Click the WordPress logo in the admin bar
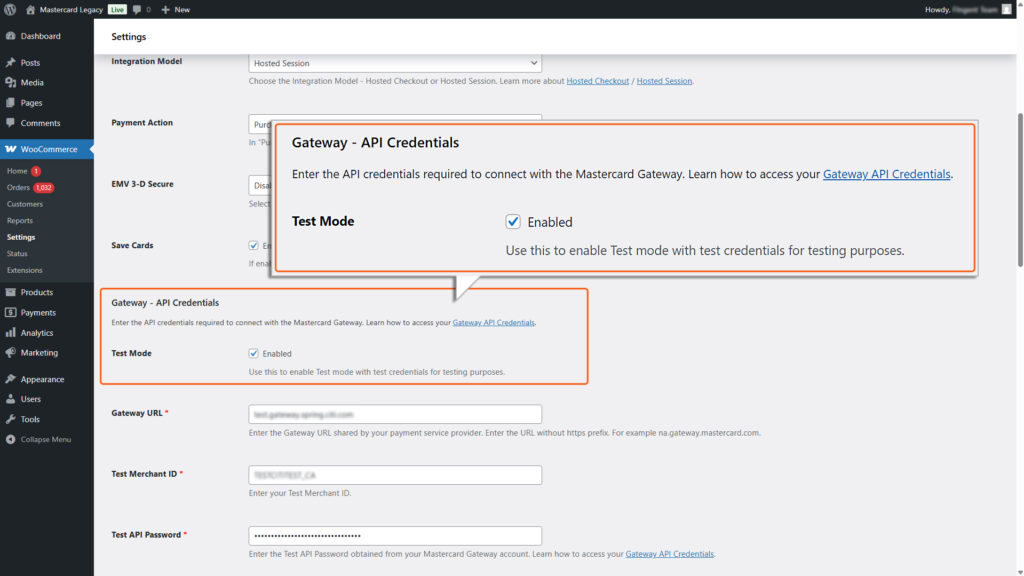This screenshot has width=1024, height=576. (10, 9)
